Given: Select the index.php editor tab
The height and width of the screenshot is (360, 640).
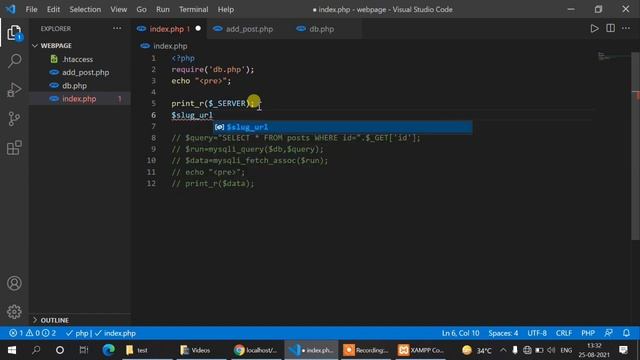Looking at the screenshot, I should point(168,29).
